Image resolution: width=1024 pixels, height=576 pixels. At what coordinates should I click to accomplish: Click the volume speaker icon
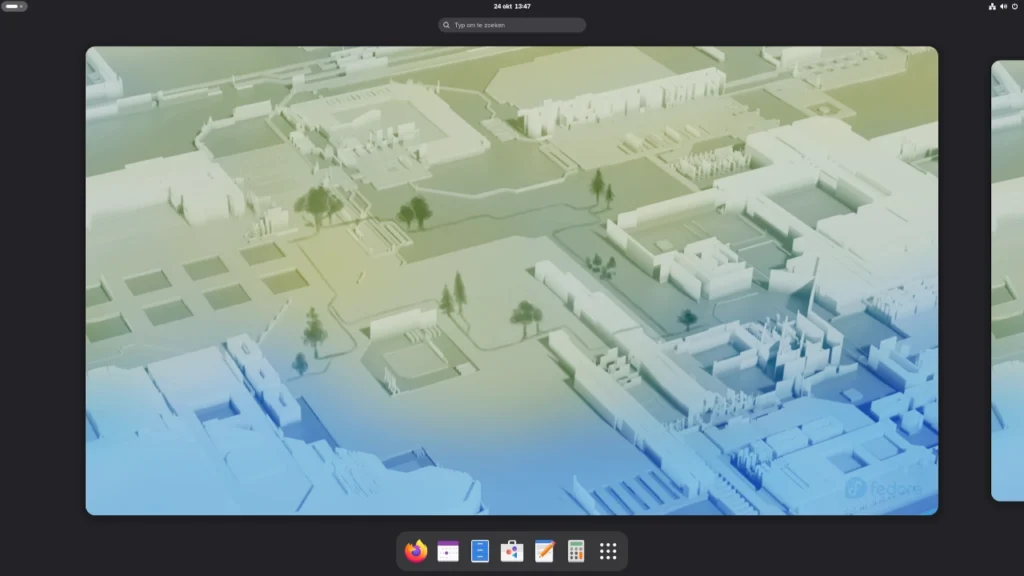pos(1003,7)
